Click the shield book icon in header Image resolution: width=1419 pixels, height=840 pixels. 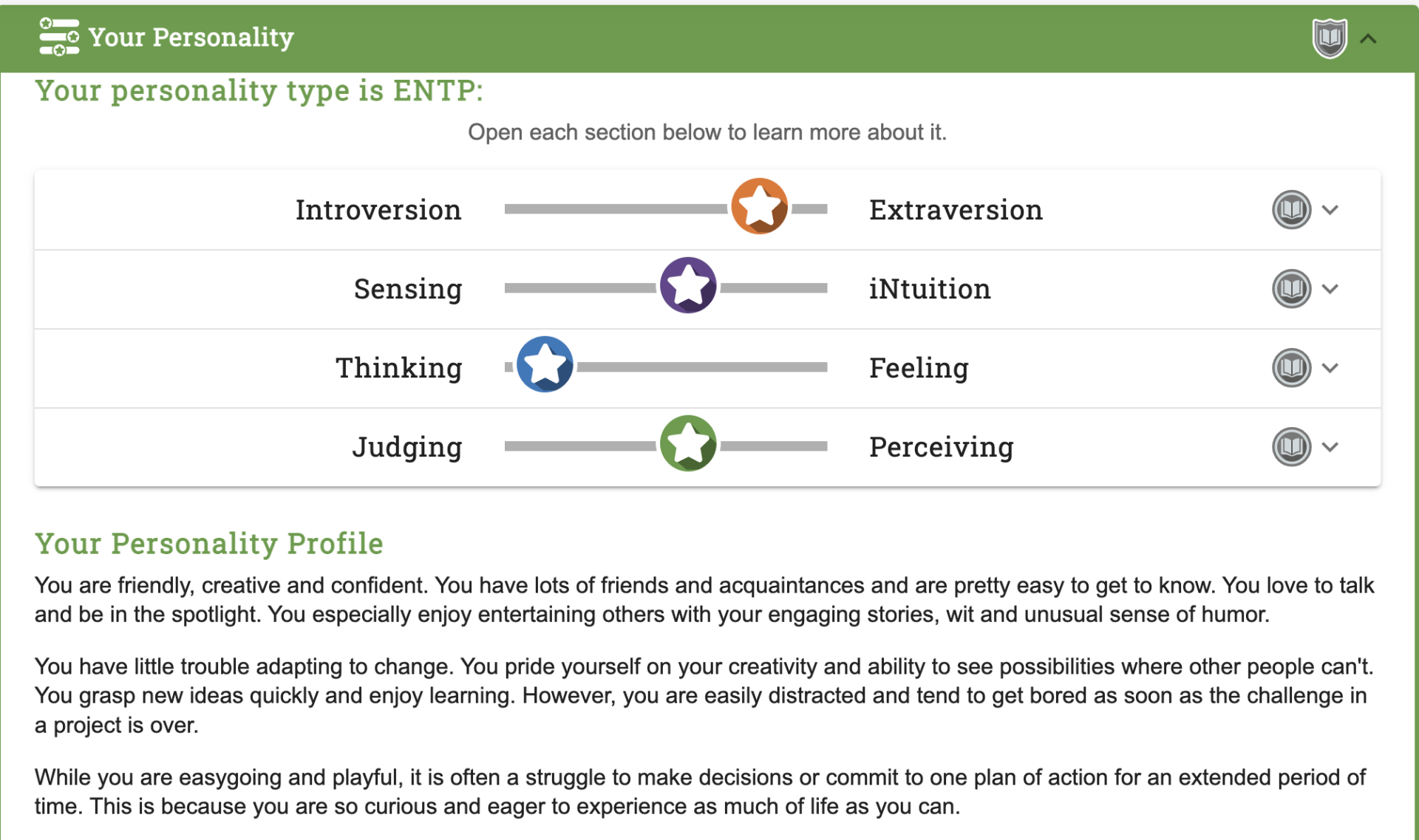coord(1329,38)
